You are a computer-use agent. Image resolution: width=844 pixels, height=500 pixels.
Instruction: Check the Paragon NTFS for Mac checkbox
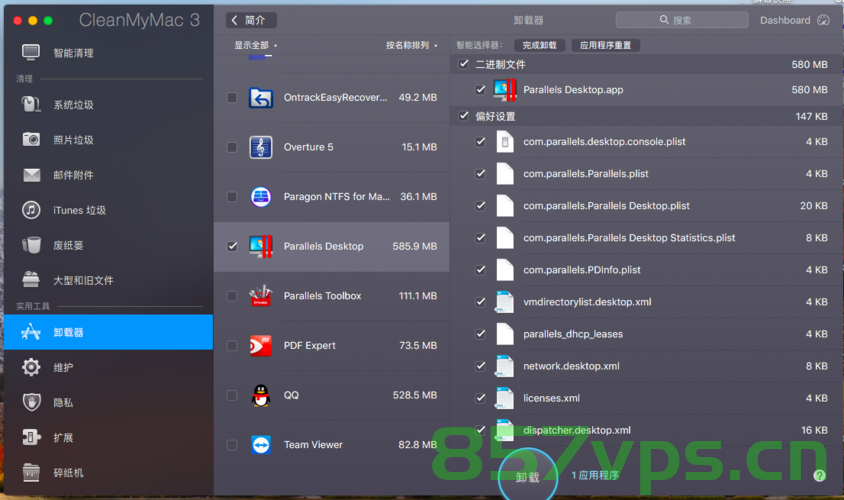pos(232,196)
